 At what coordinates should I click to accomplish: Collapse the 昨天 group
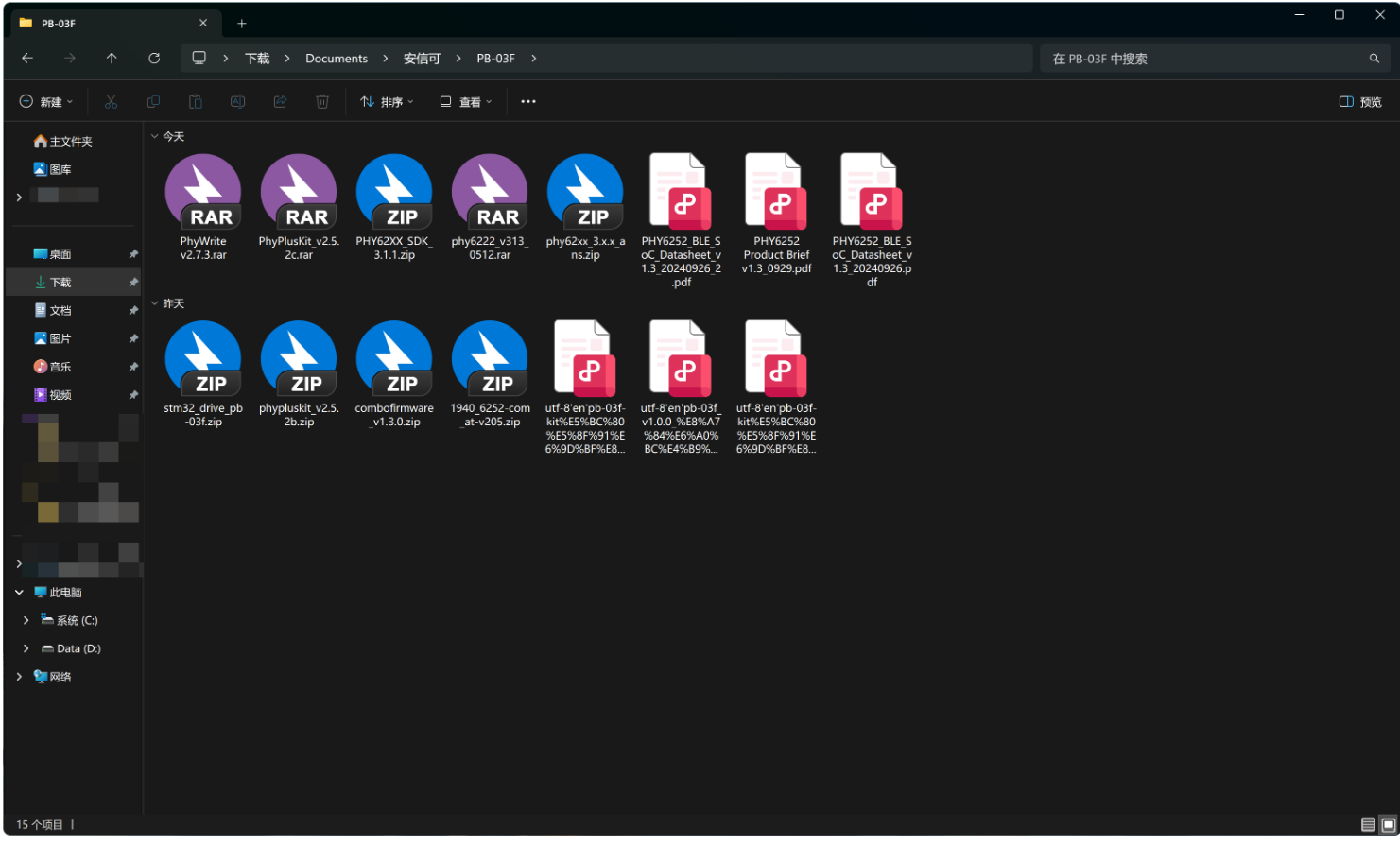(154, 303)
